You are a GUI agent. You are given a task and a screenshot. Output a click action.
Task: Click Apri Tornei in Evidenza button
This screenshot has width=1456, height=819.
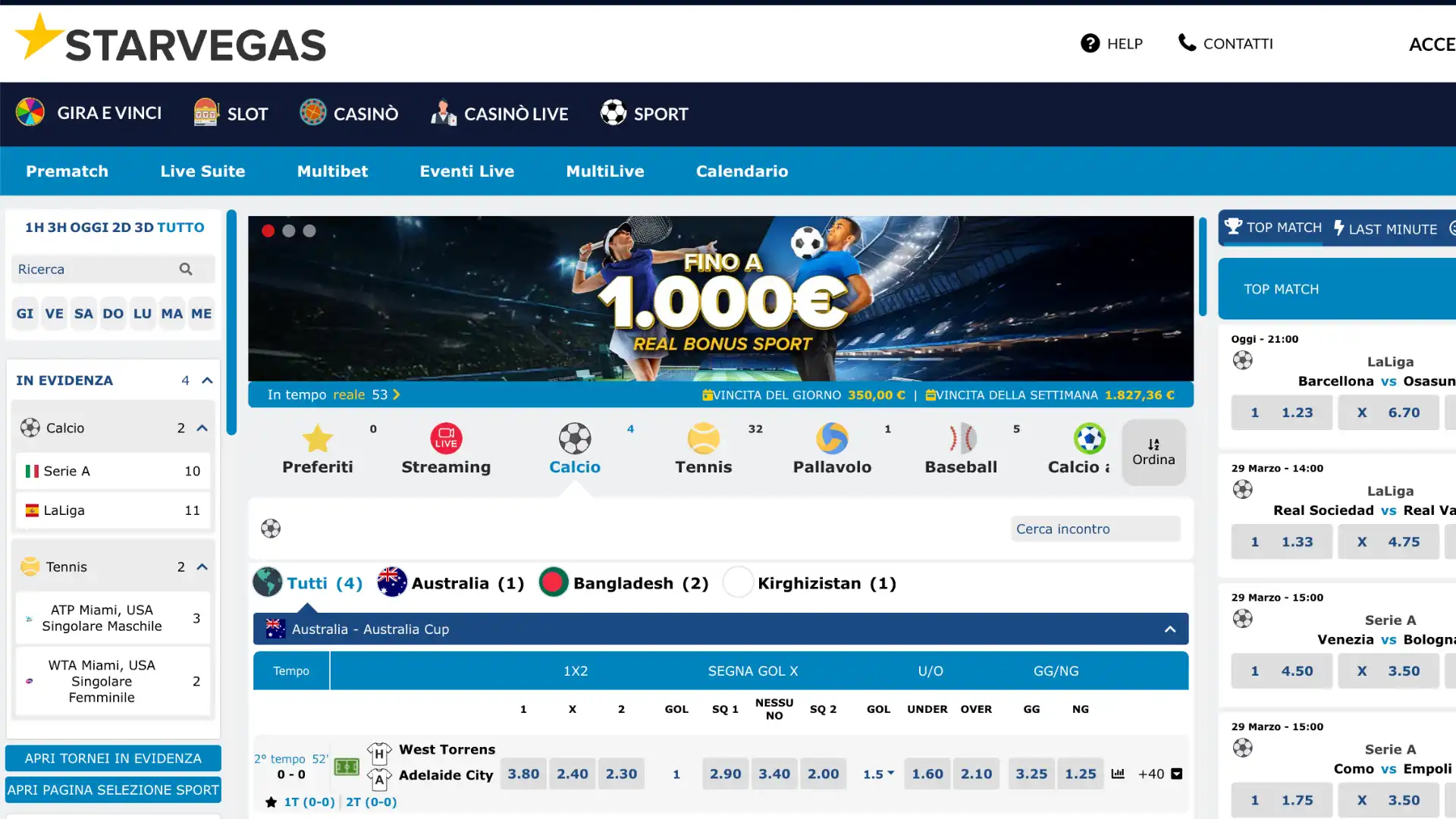(x=113, y=758)
